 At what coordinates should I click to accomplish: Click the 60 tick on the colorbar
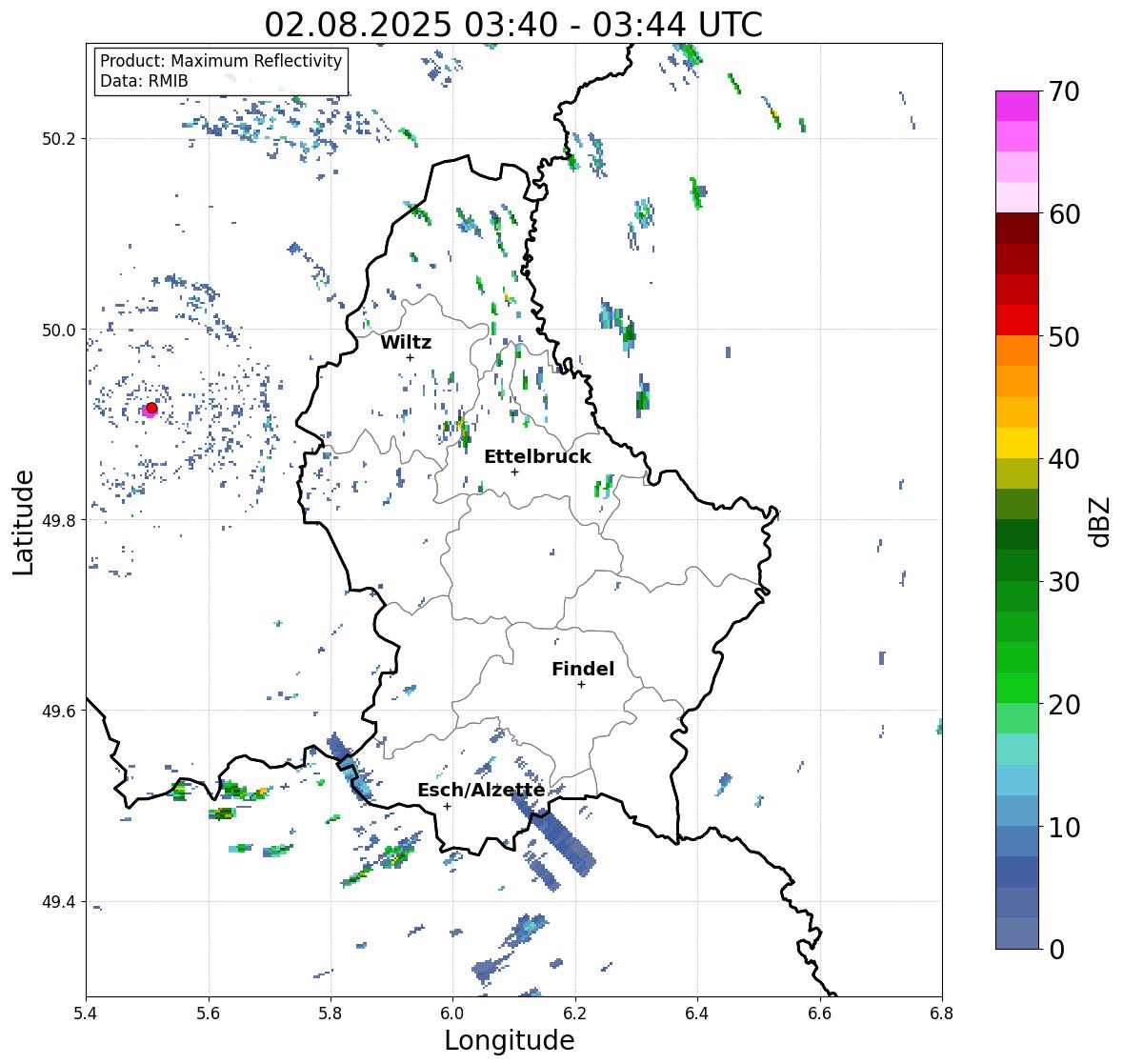(x=1064, y=214)
